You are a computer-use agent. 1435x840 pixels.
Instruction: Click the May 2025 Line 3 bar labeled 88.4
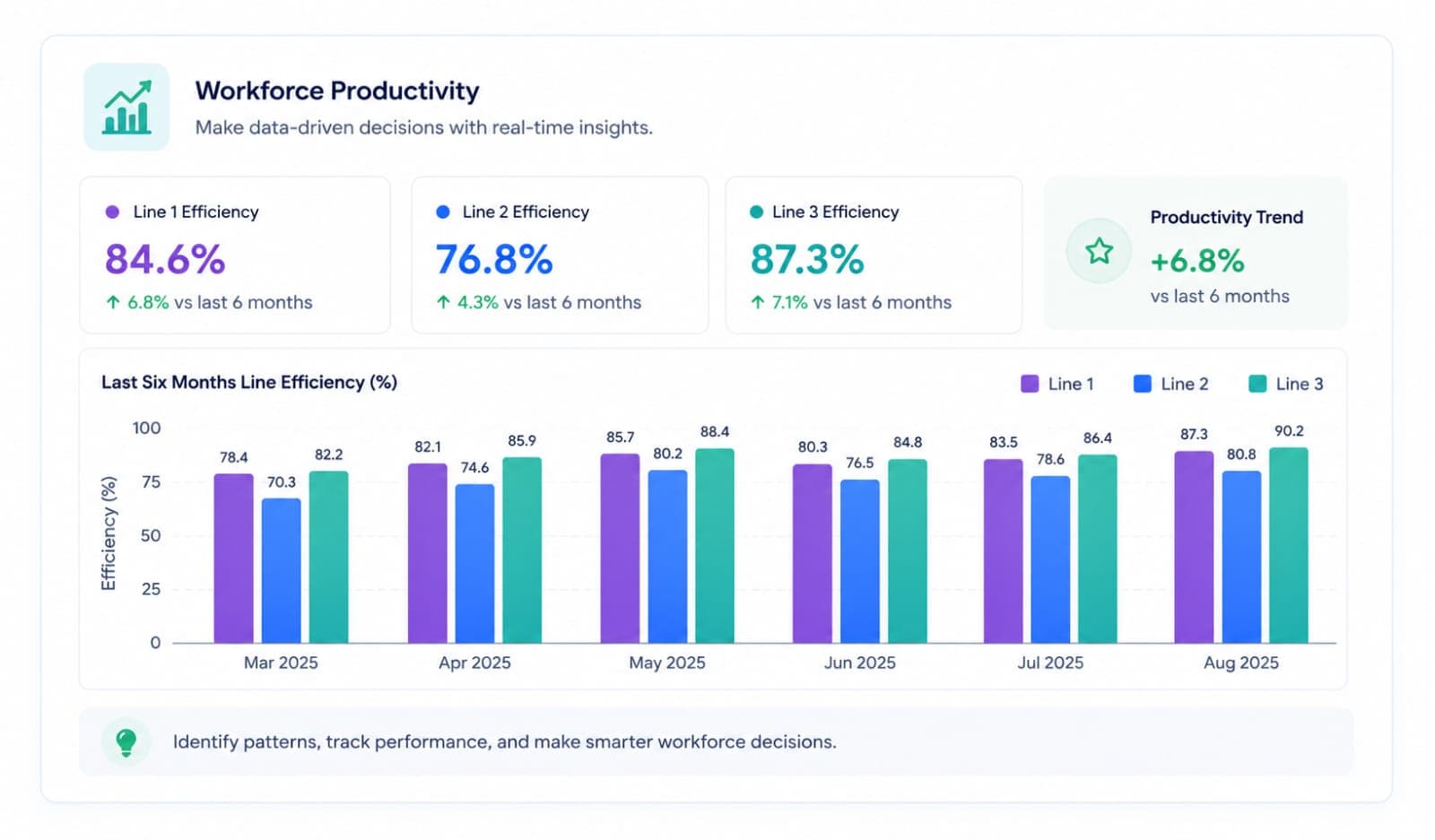pyautogui.click(x=715, y=546)
